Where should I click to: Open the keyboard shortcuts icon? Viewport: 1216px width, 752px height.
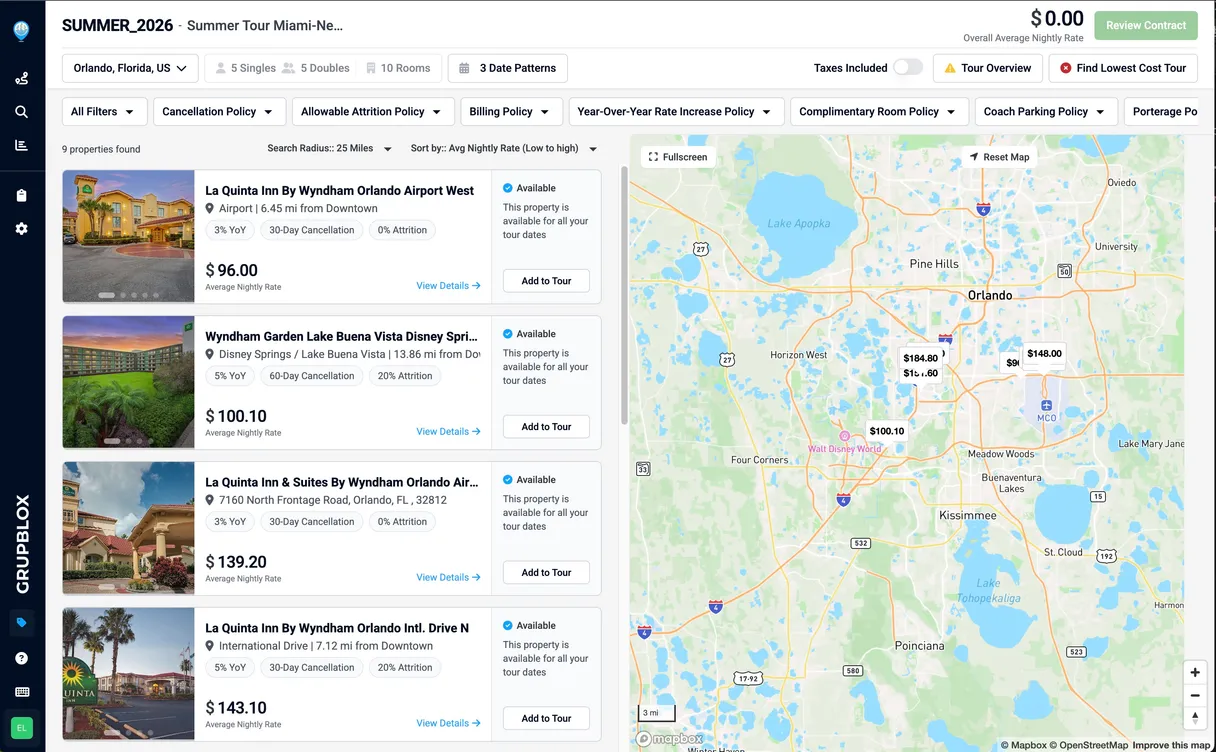click(x=21, y=692)
